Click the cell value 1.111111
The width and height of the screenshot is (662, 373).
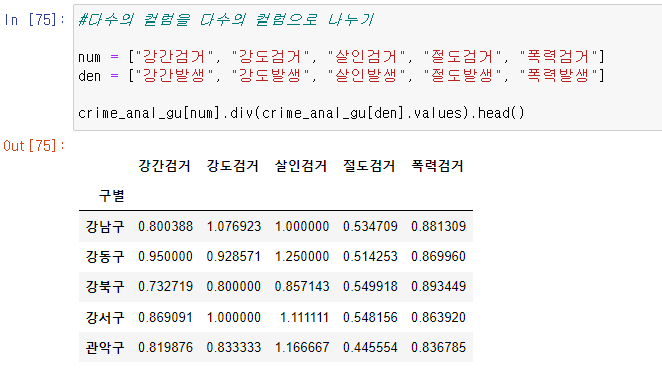pyautogui.click(x=304, y=317)
